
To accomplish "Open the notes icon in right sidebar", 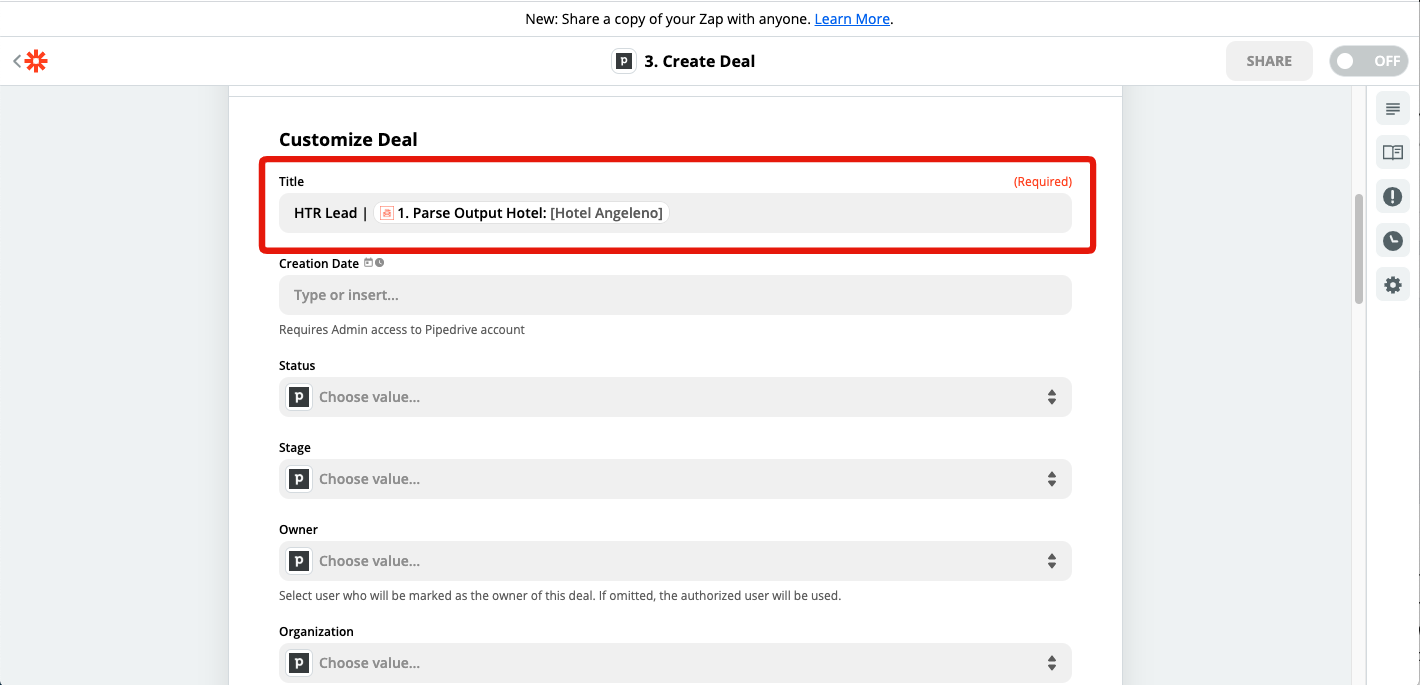I will 1392,108.
